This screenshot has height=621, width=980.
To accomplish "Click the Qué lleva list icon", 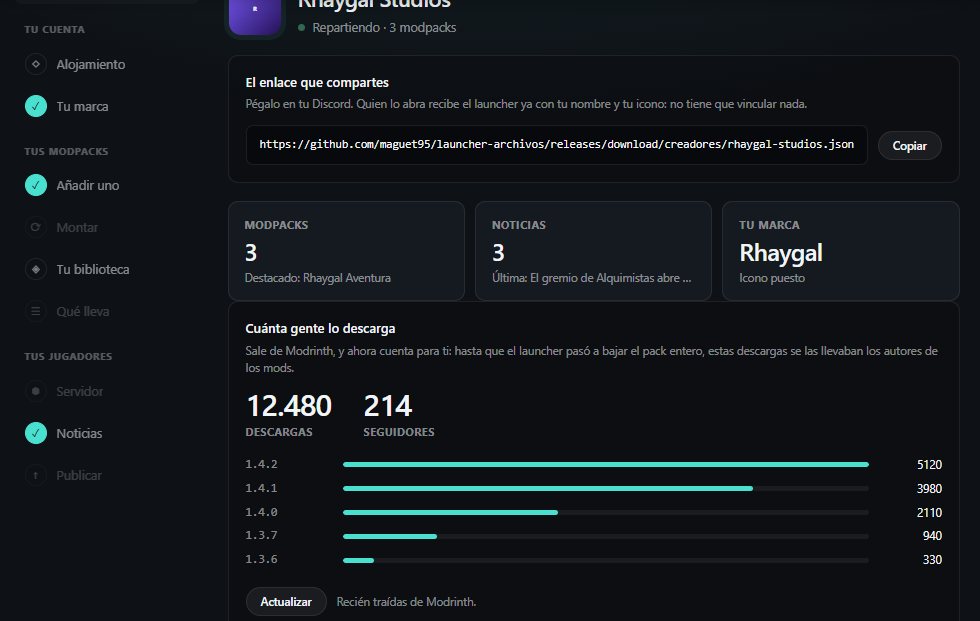I will (x=36, y=311).
